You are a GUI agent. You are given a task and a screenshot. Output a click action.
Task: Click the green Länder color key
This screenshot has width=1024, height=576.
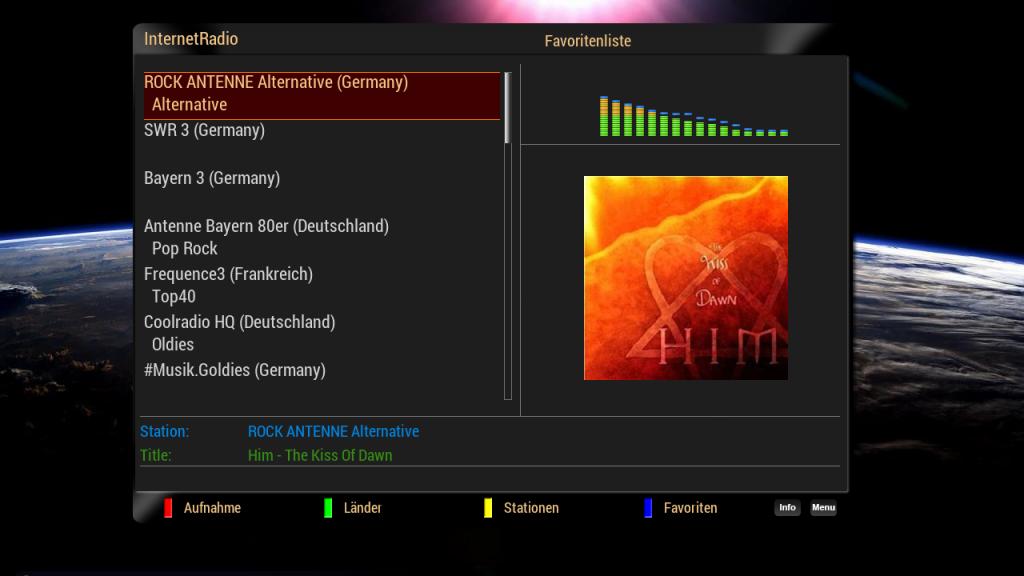click(328, 508)
